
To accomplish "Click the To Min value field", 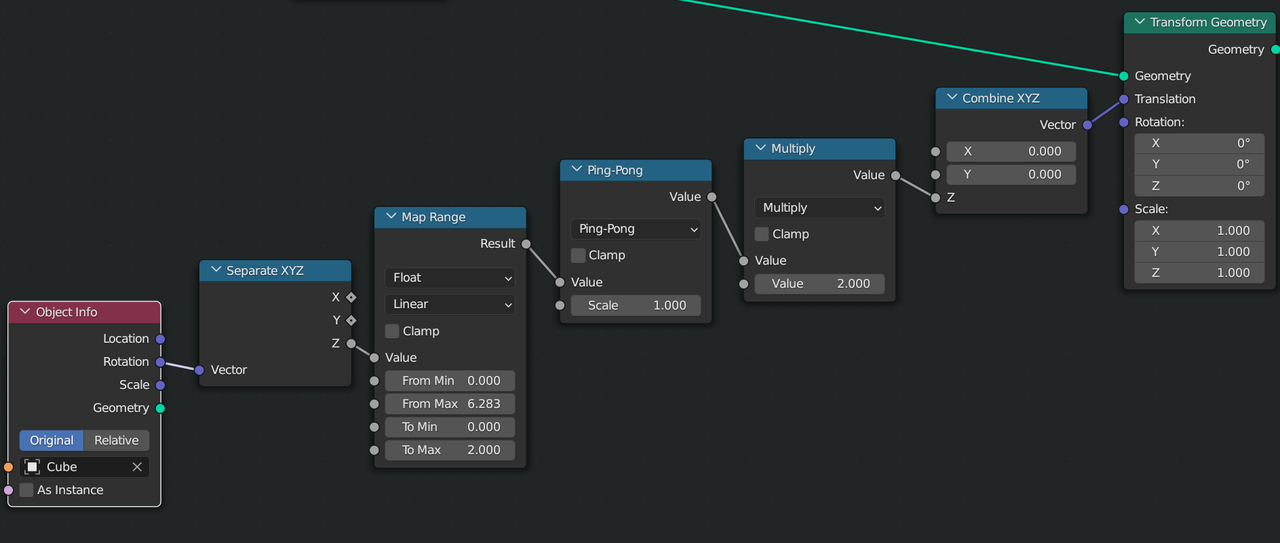I will 450,427.
